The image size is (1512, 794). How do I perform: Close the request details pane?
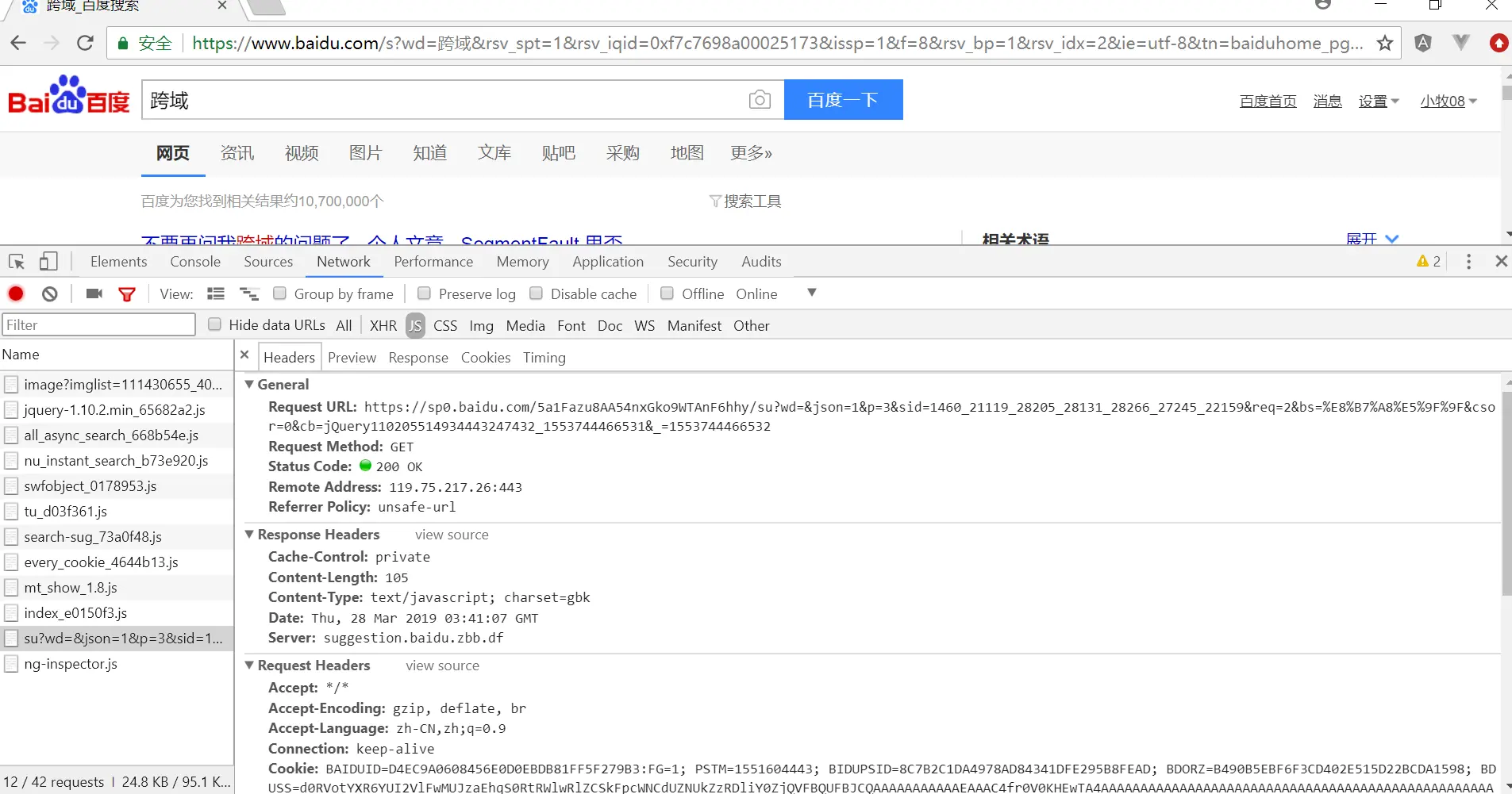[x=244, y=355]
